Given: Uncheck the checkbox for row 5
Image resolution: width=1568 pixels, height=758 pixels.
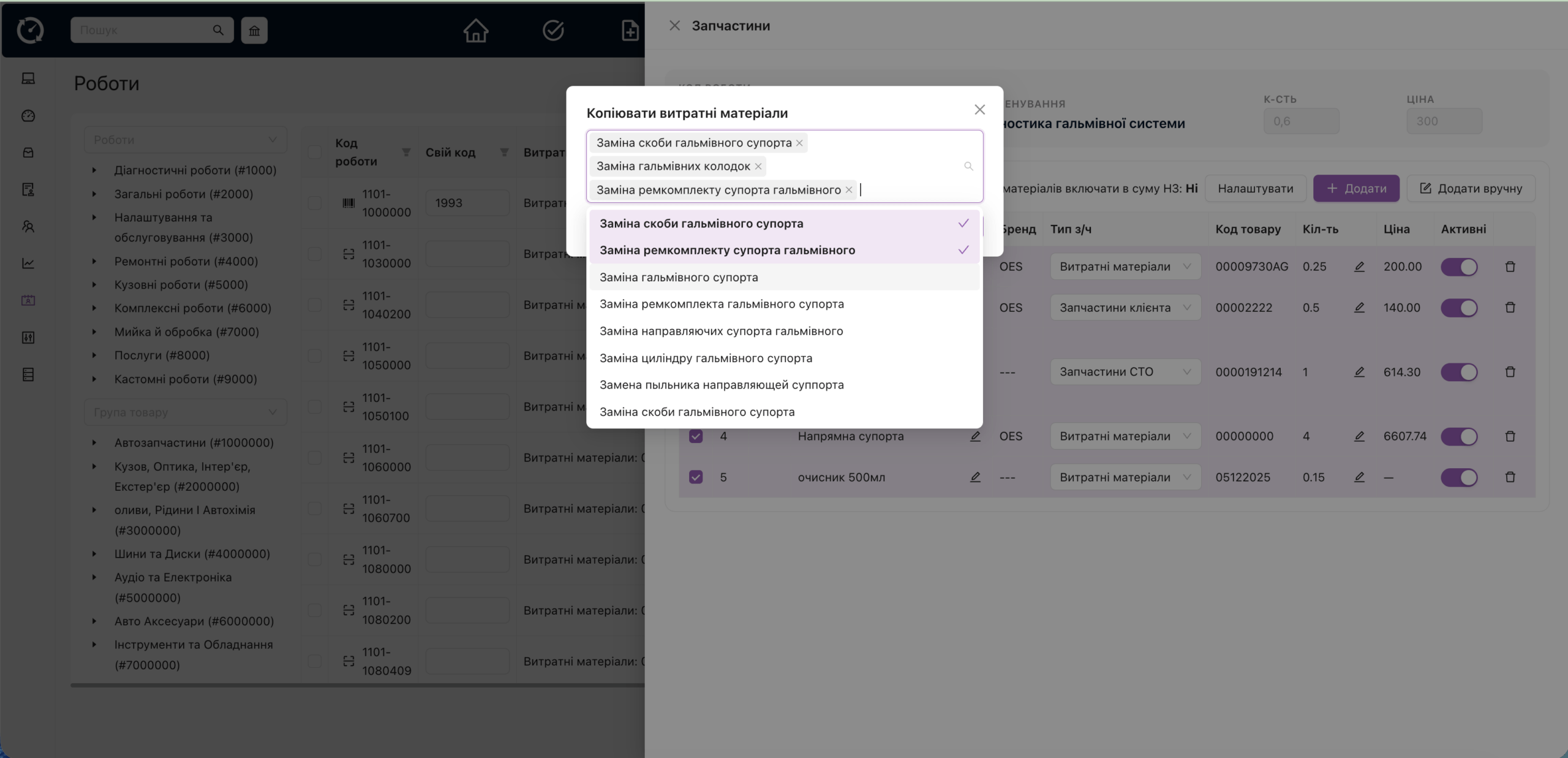Looking at the screenshot, I should point(696,477).
